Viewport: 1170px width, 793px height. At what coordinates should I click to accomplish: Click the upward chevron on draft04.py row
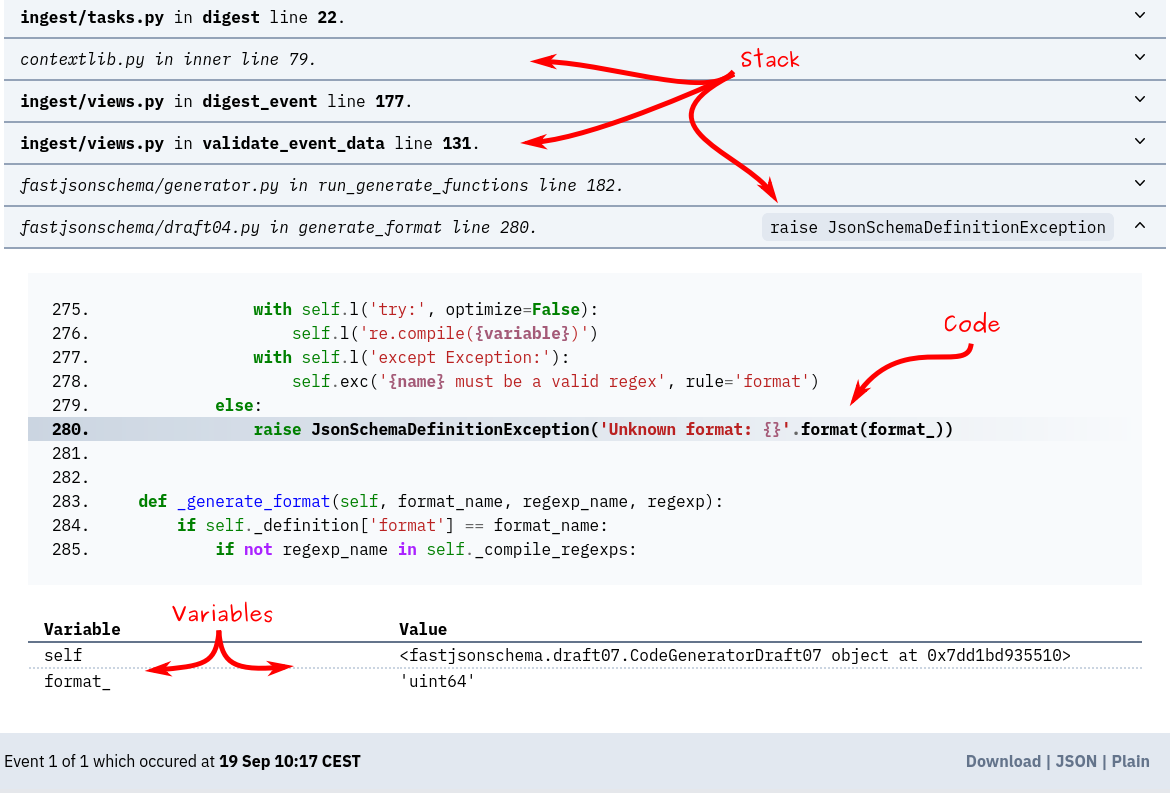[x=1139, y=226]
